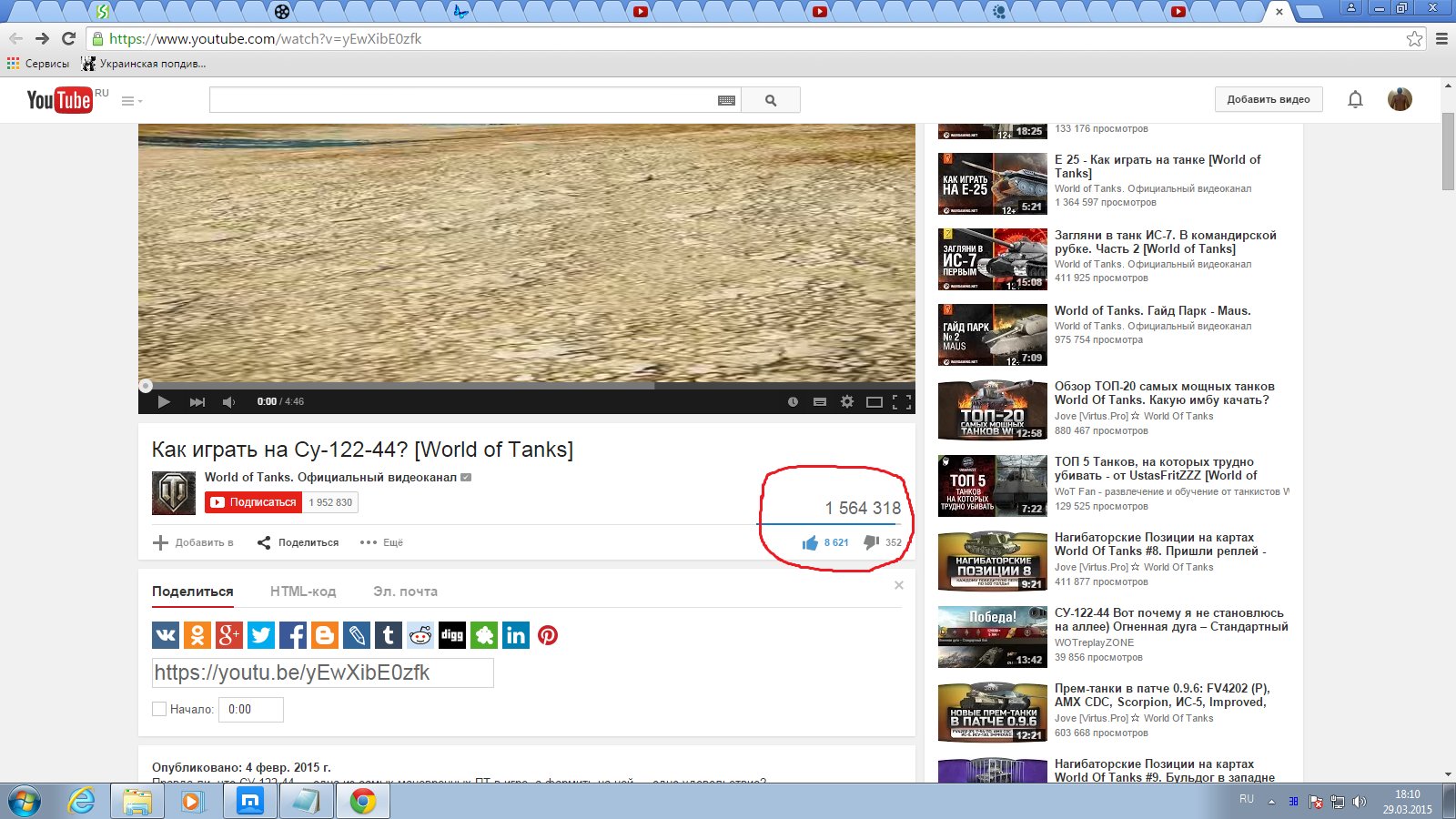The height and width of the screenshot is (819, 1456).
Task: Select the Поделиться tab in the share panel
Action: (193, 591)
